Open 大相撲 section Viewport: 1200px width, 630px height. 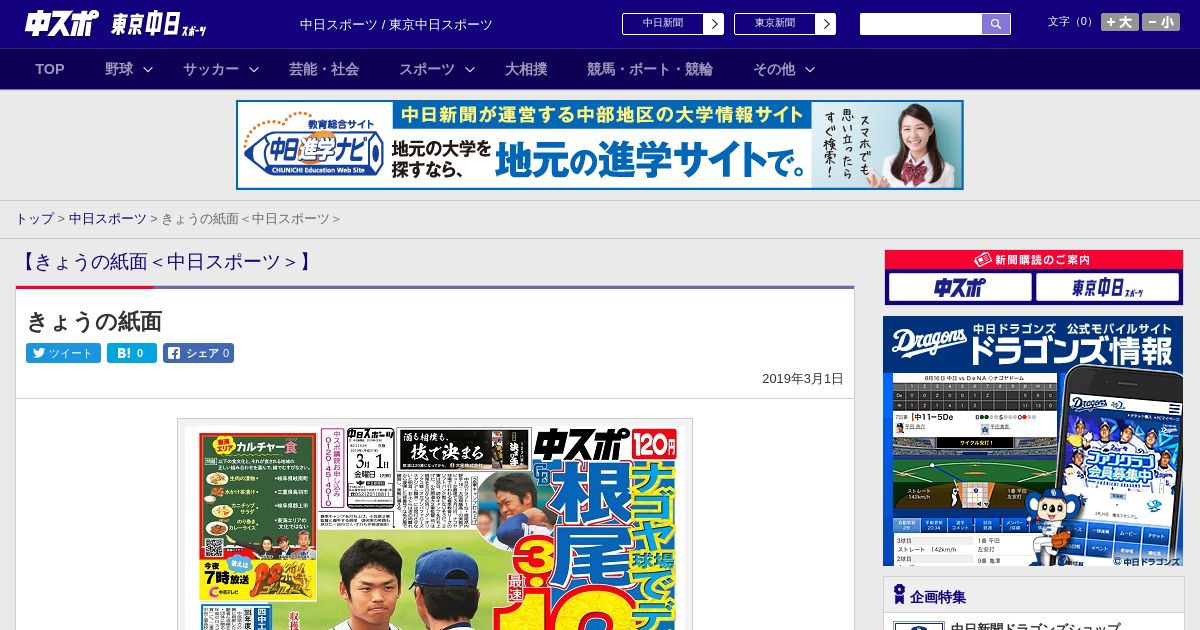526,69
